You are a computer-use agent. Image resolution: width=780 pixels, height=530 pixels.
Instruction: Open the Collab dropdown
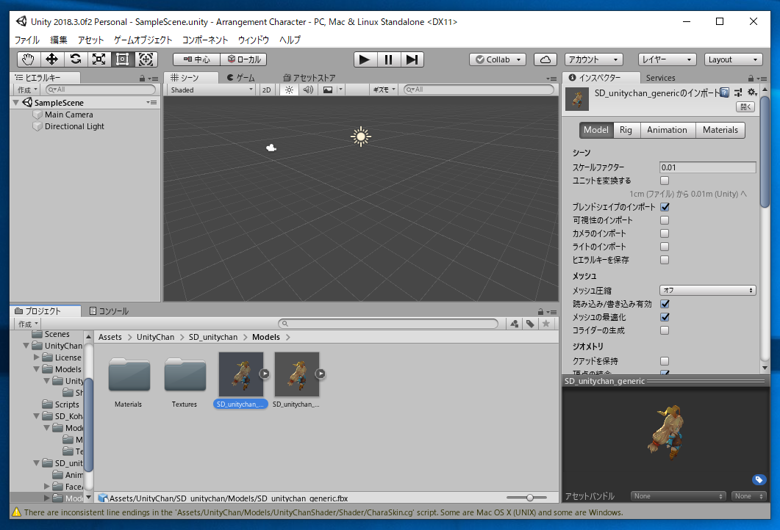coord(498,60)
